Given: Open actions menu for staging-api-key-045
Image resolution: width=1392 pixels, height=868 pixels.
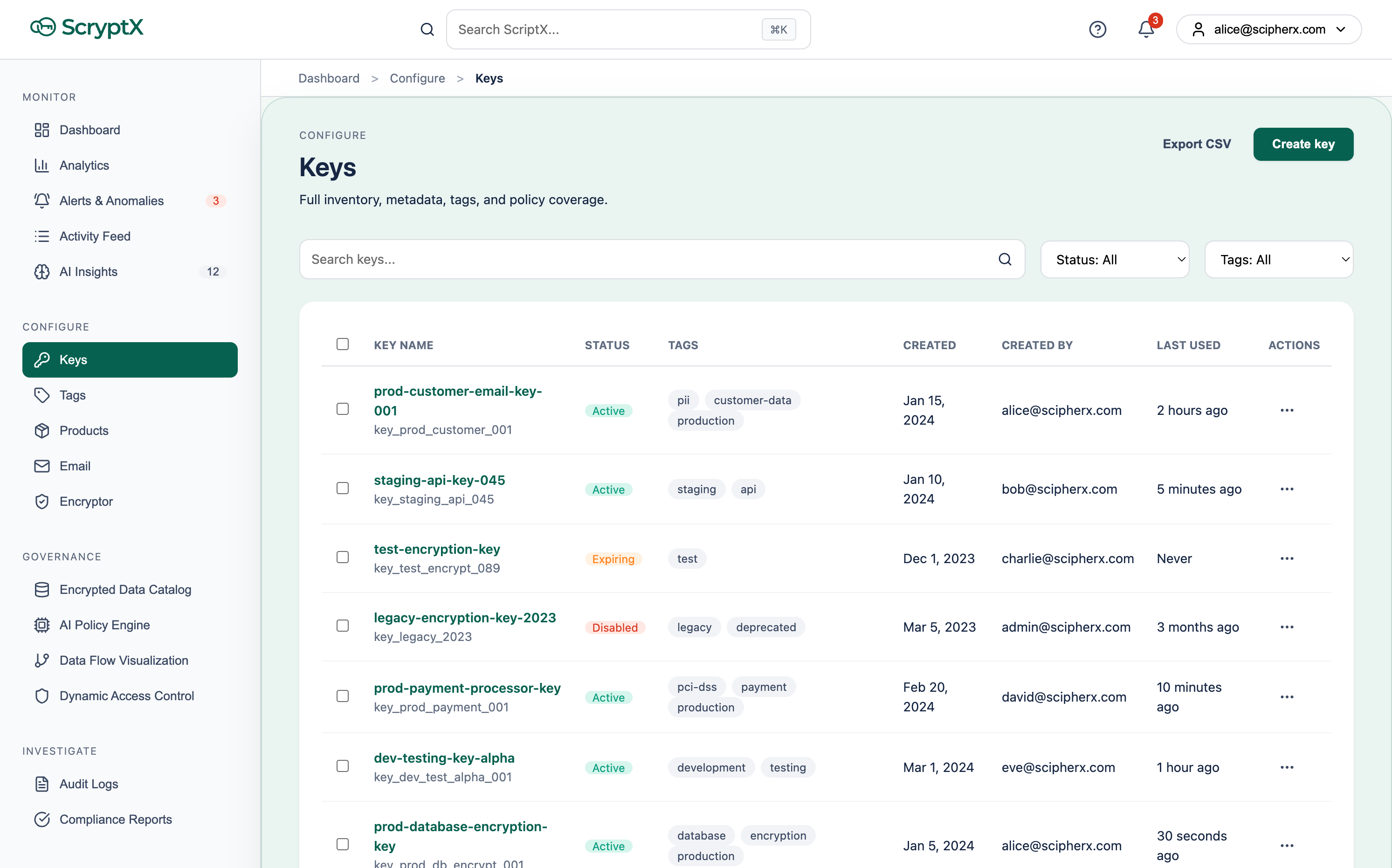Looking at the screenshot, I should coord(1287,489).
